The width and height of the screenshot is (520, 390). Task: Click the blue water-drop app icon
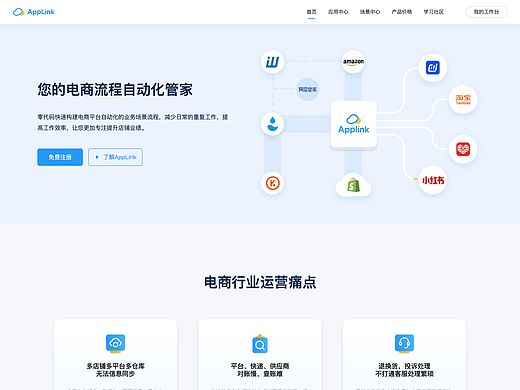point(272,124)
